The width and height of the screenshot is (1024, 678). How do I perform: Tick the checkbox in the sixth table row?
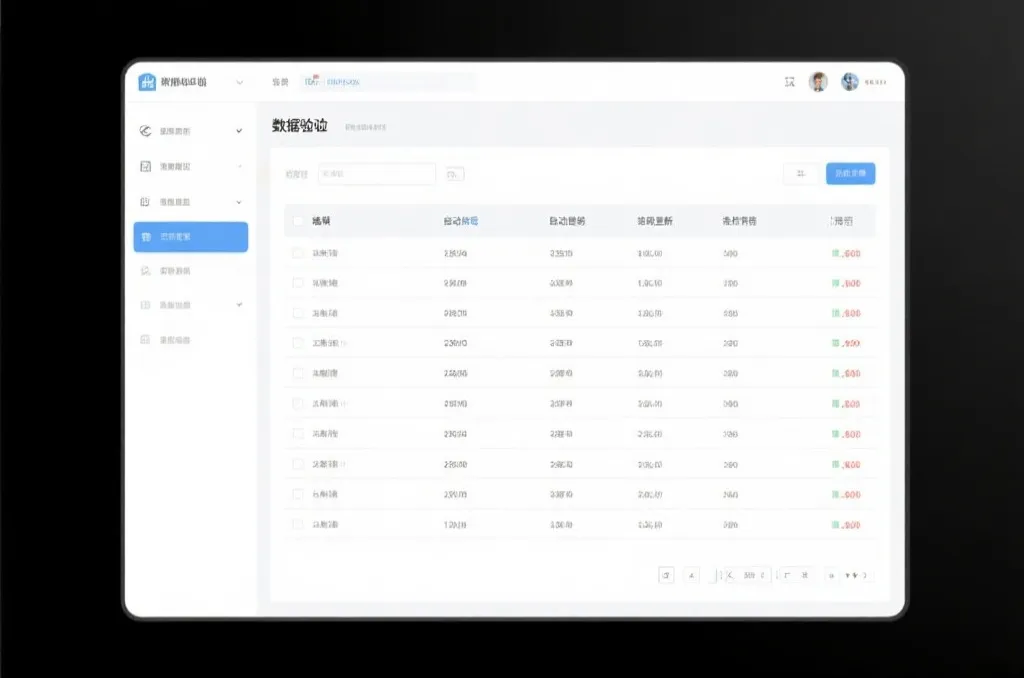pos(298,404)
